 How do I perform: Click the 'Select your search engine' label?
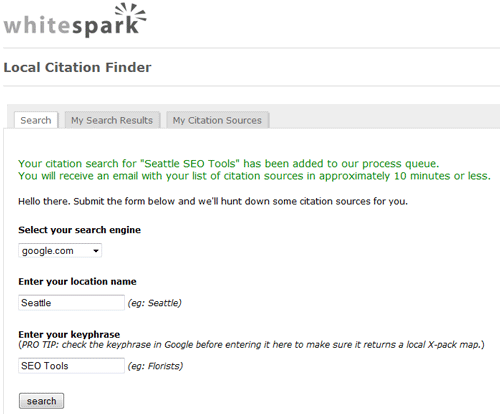click(79, 230)
